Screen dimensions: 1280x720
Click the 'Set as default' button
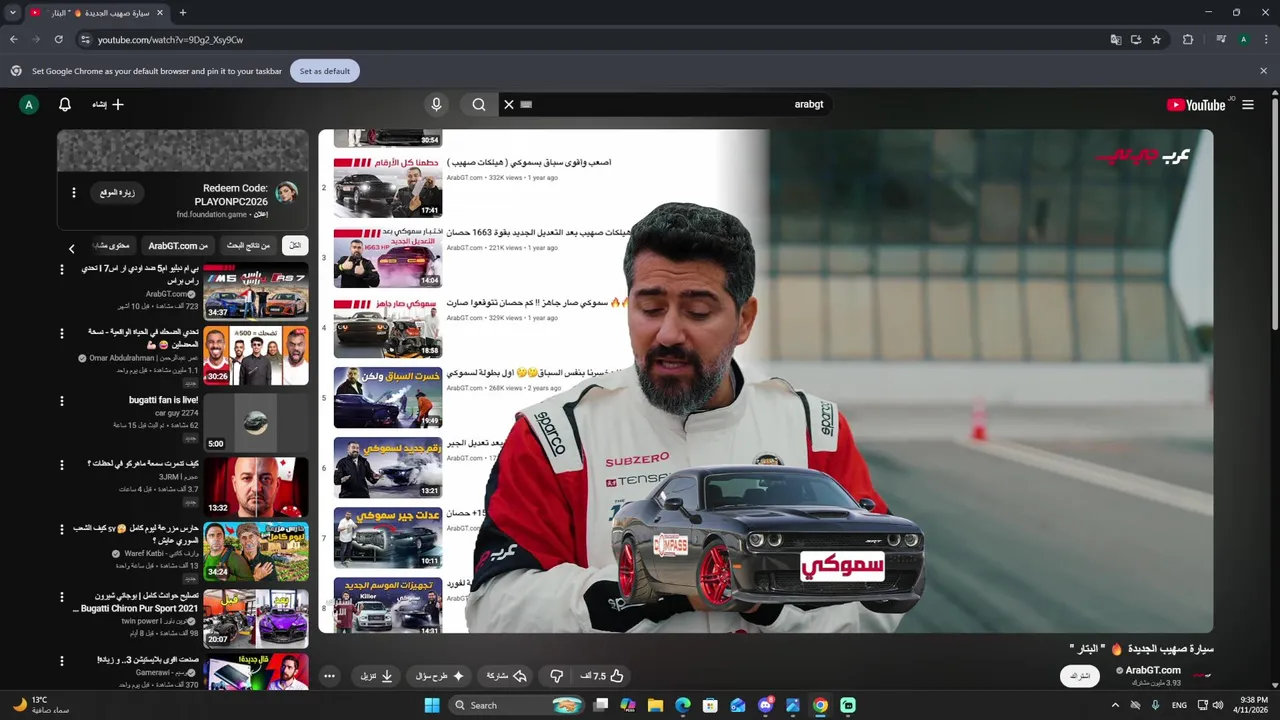[325, 71]
